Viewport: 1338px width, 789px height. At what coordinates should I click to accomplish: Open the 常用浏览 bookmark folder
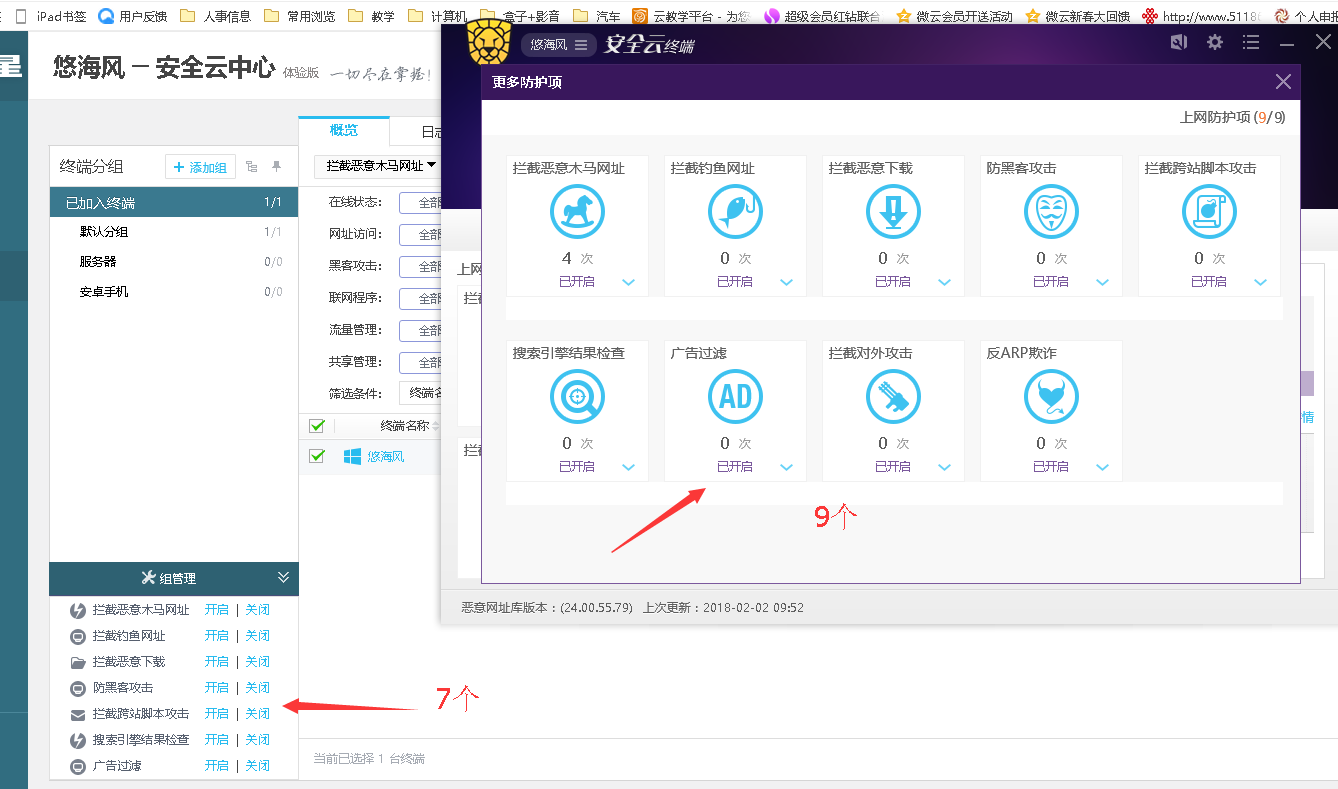(x=300, y=16)
